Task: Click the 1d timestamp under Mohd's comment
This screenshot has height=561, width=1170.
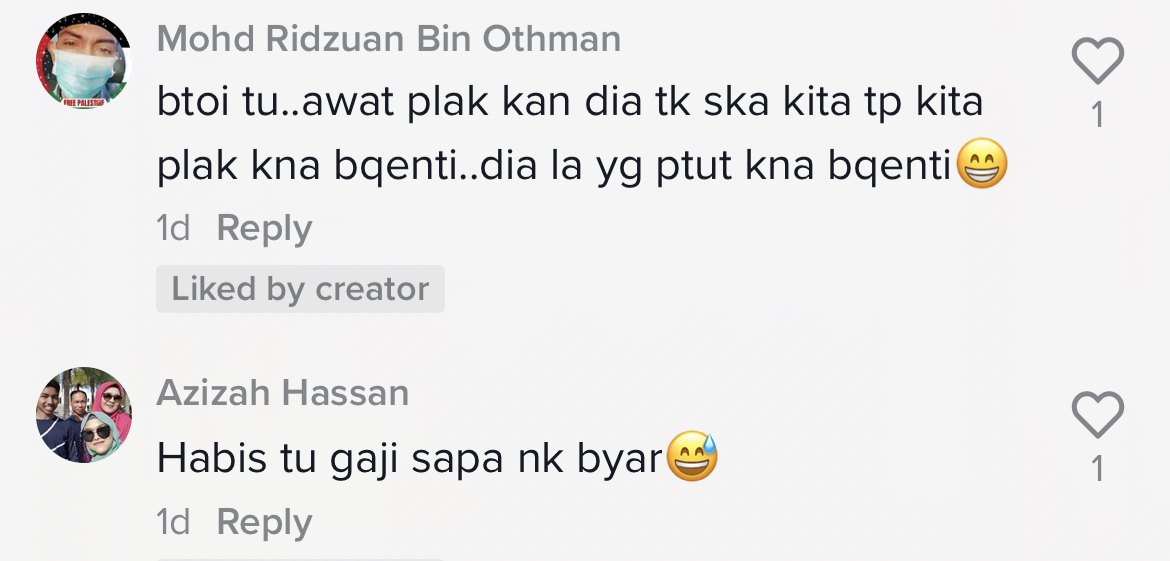Action: pos(173,229)
